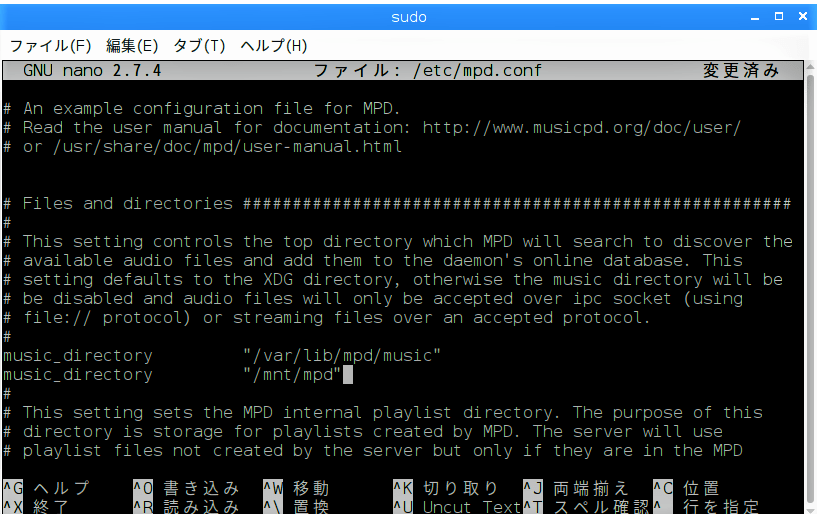
Task: Click the "An example configuration file" comment line
Action: (x=202, y=108)
